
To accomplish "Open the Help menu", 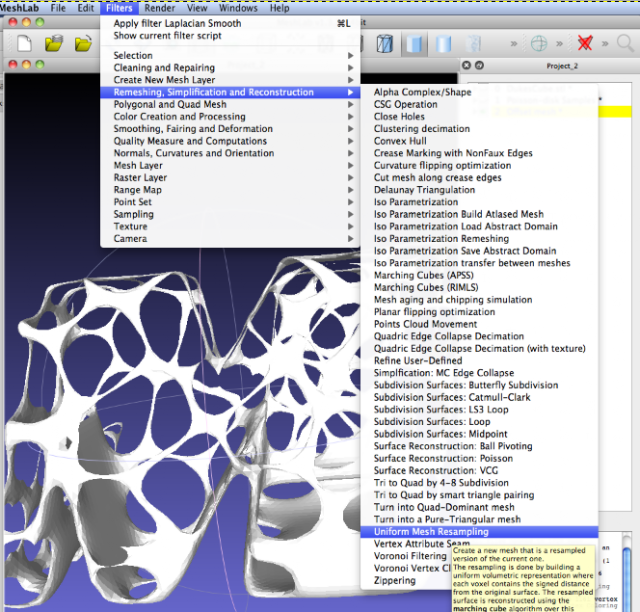I will [280, 8].
